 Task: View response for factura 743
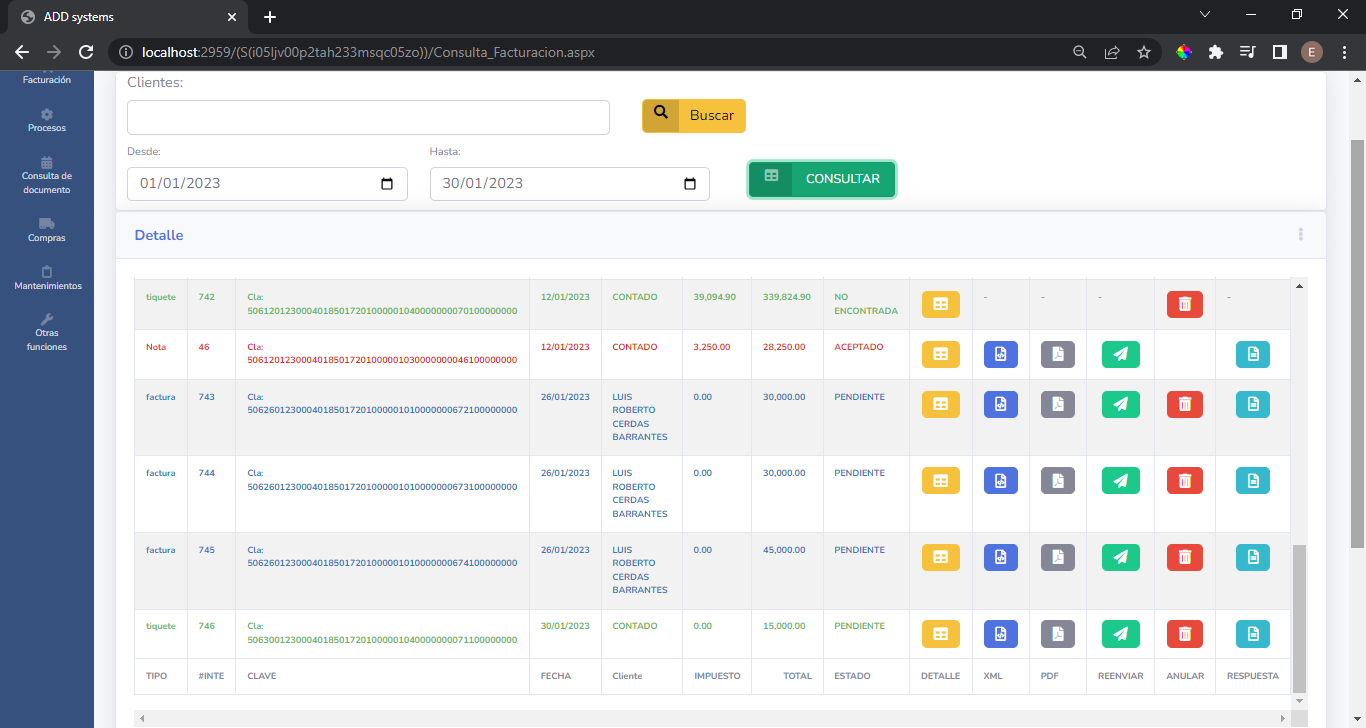point(1253,404)
